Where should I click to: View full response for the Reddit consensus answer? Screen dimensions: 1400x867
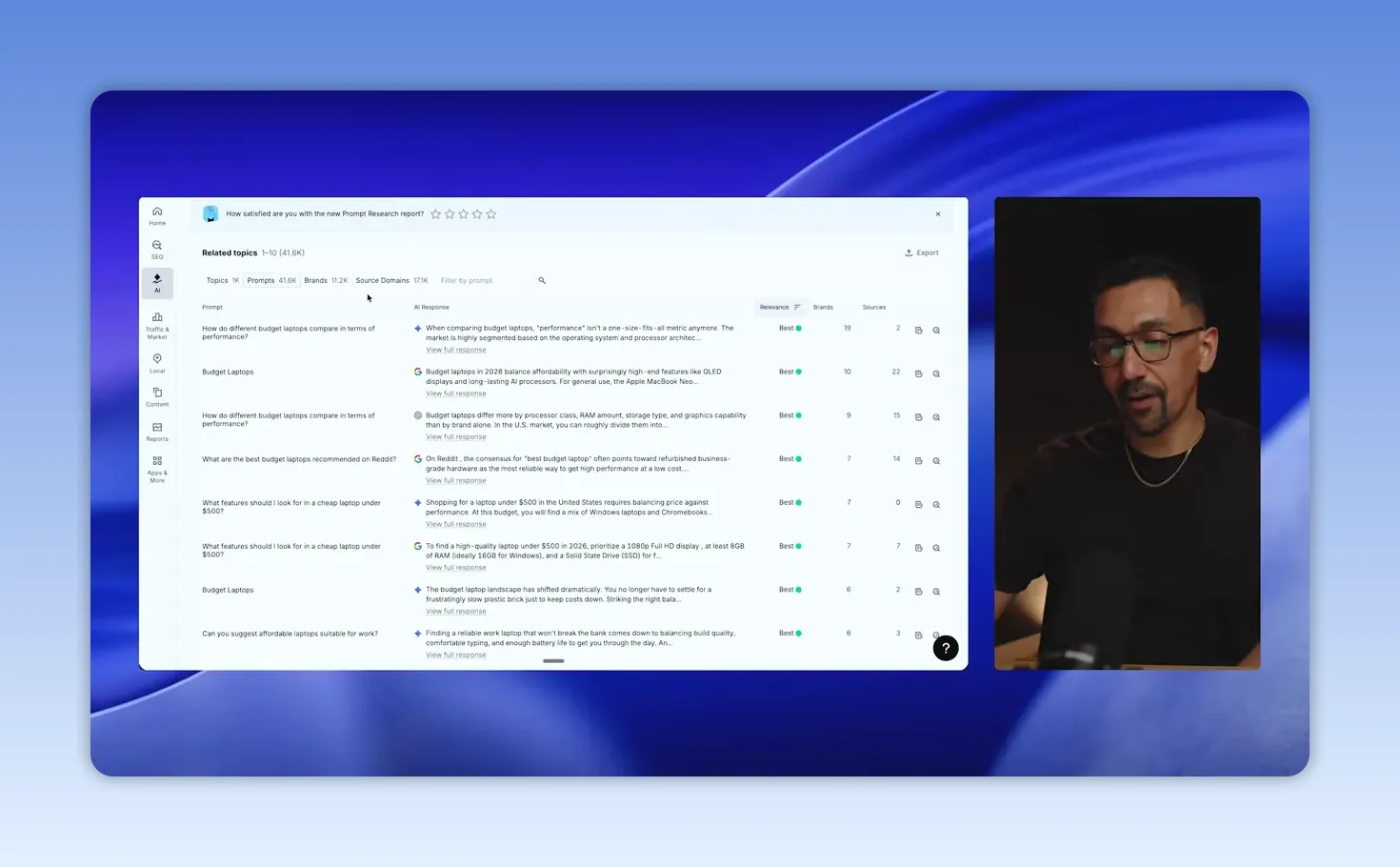(x=456, y=480)
